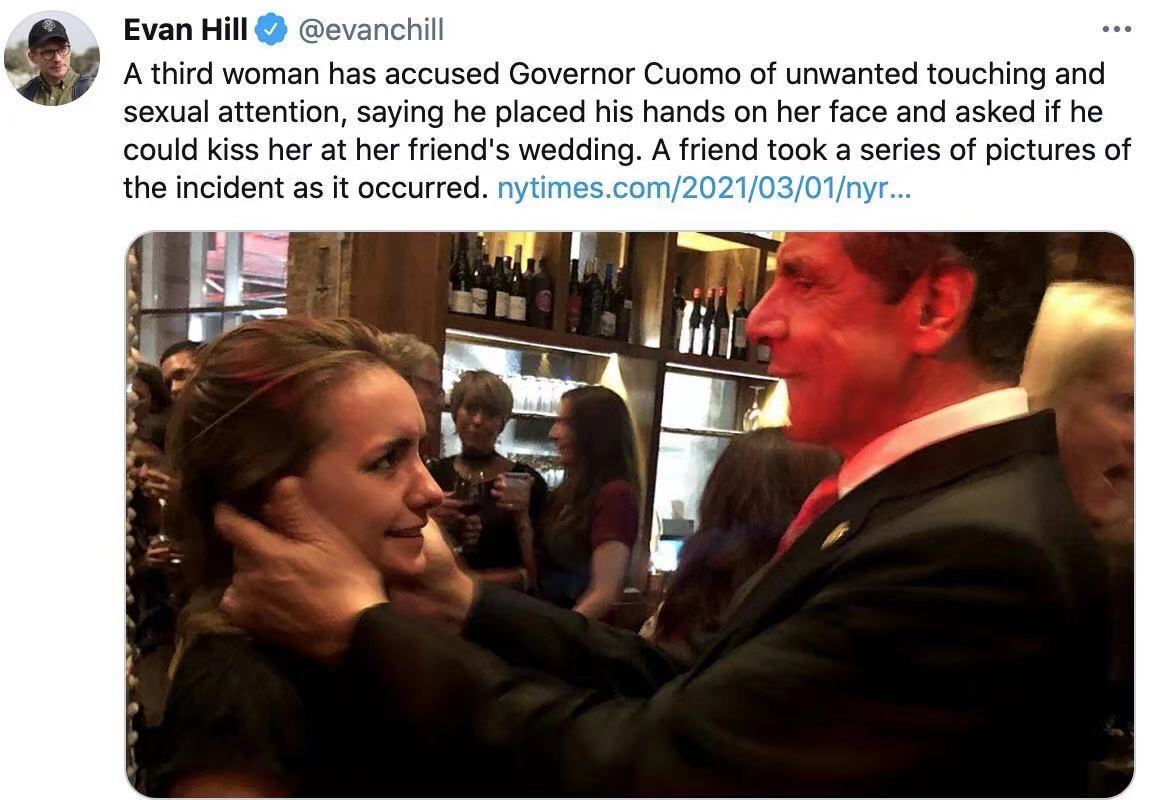Follow the nytimes.com/2021/03/01 article link
Image resolution: width=1162 pixels, height=800 pixels.
click(703, 188)
